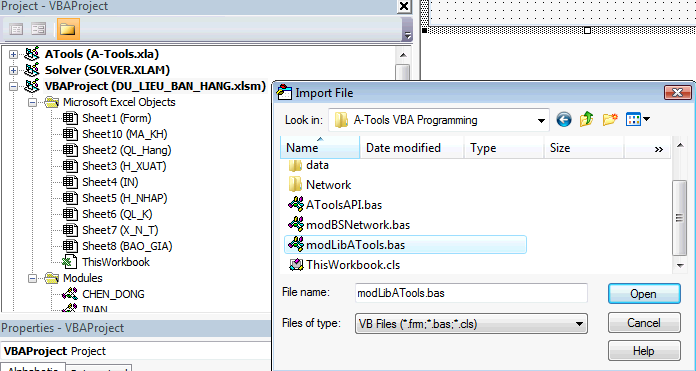Viewport: 696px width, 371px height.
Task: Select Sheet1 (Form) in project tree
Action: coord(117,118)
